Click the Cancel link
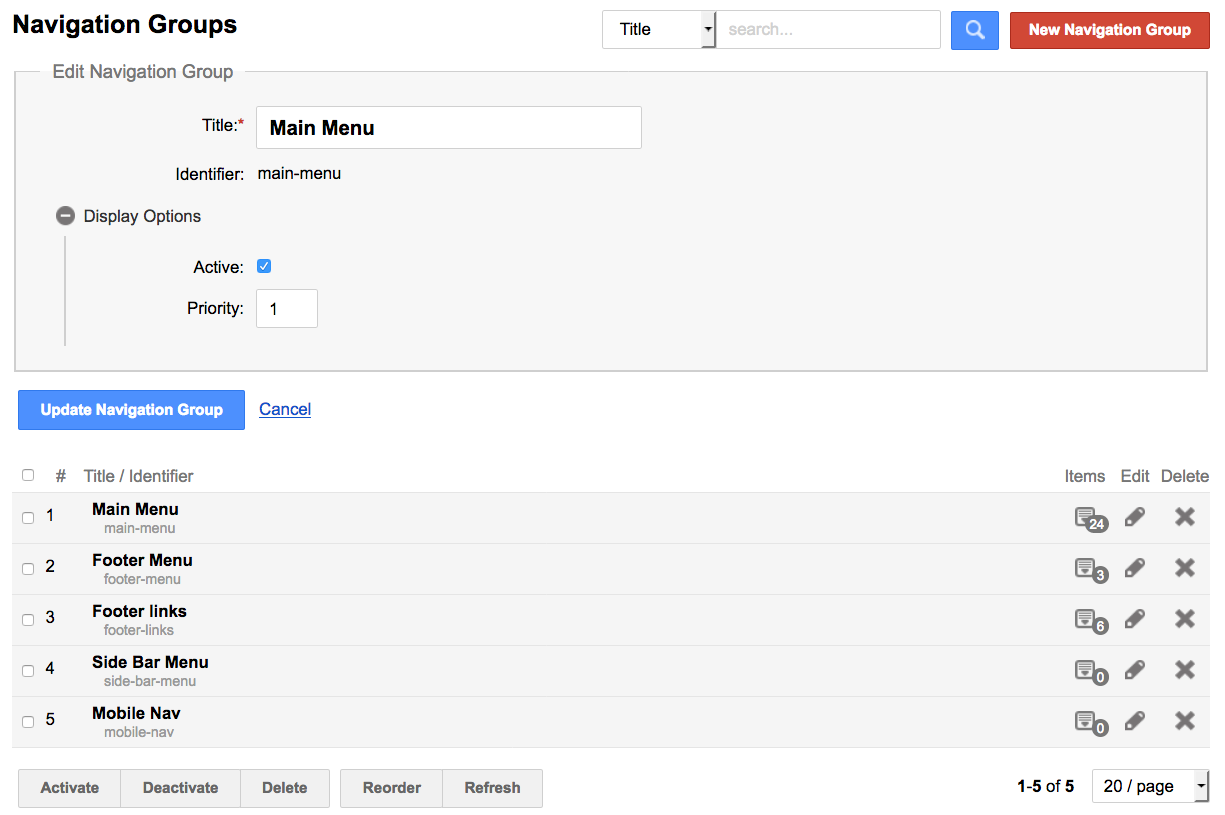 [285, 409]
